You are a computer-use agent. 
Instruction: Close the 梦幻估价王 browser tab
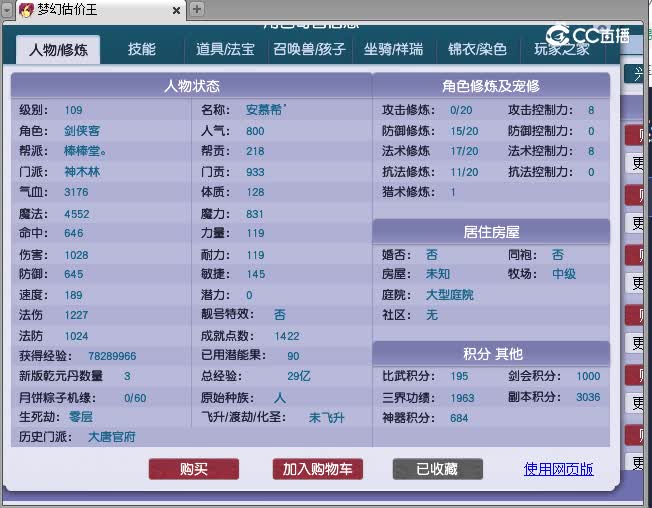[x=176, y=10]
